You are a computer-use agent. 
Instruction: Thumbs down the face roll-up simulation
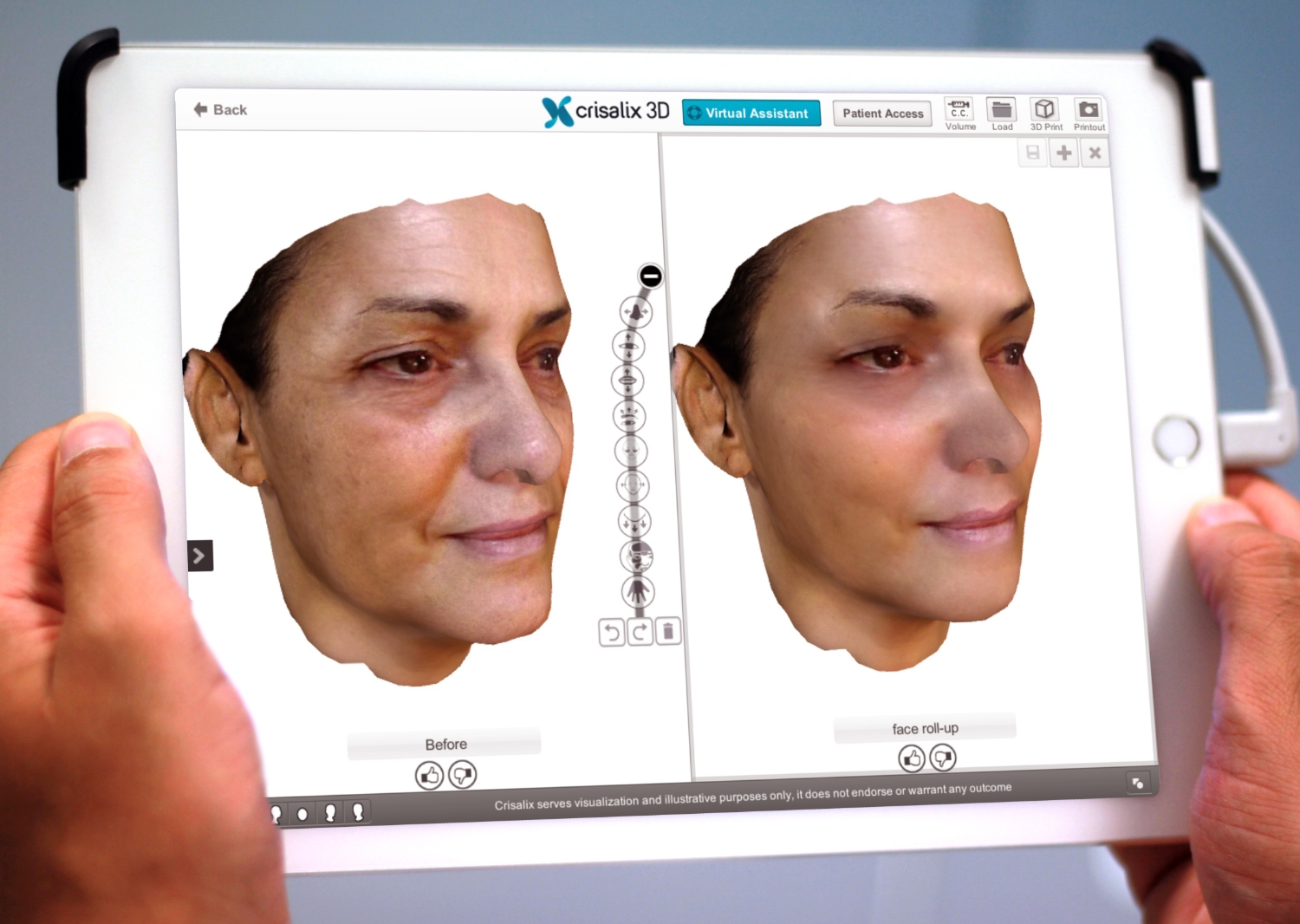tap(943, 758)
